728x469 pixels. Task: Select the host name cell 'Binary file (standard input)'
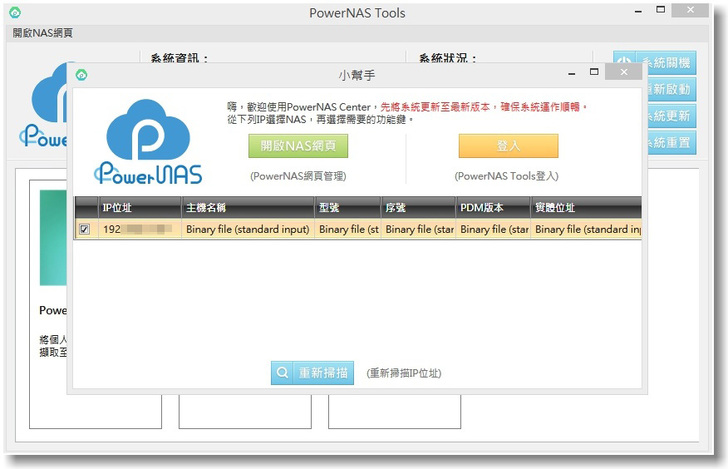tap(247, 229)
